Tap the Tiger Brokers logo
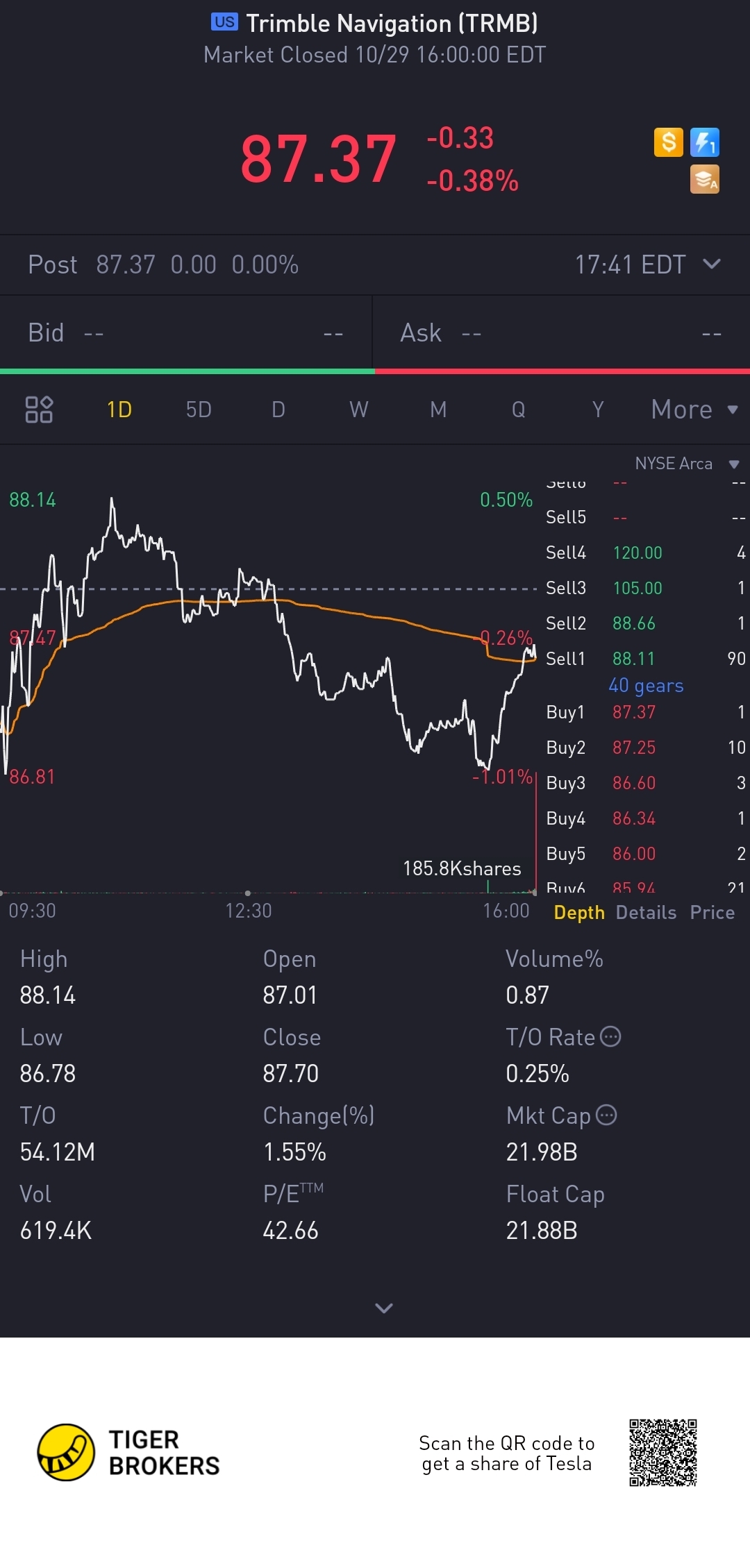750x1568 pixels. coord(128,1452)
